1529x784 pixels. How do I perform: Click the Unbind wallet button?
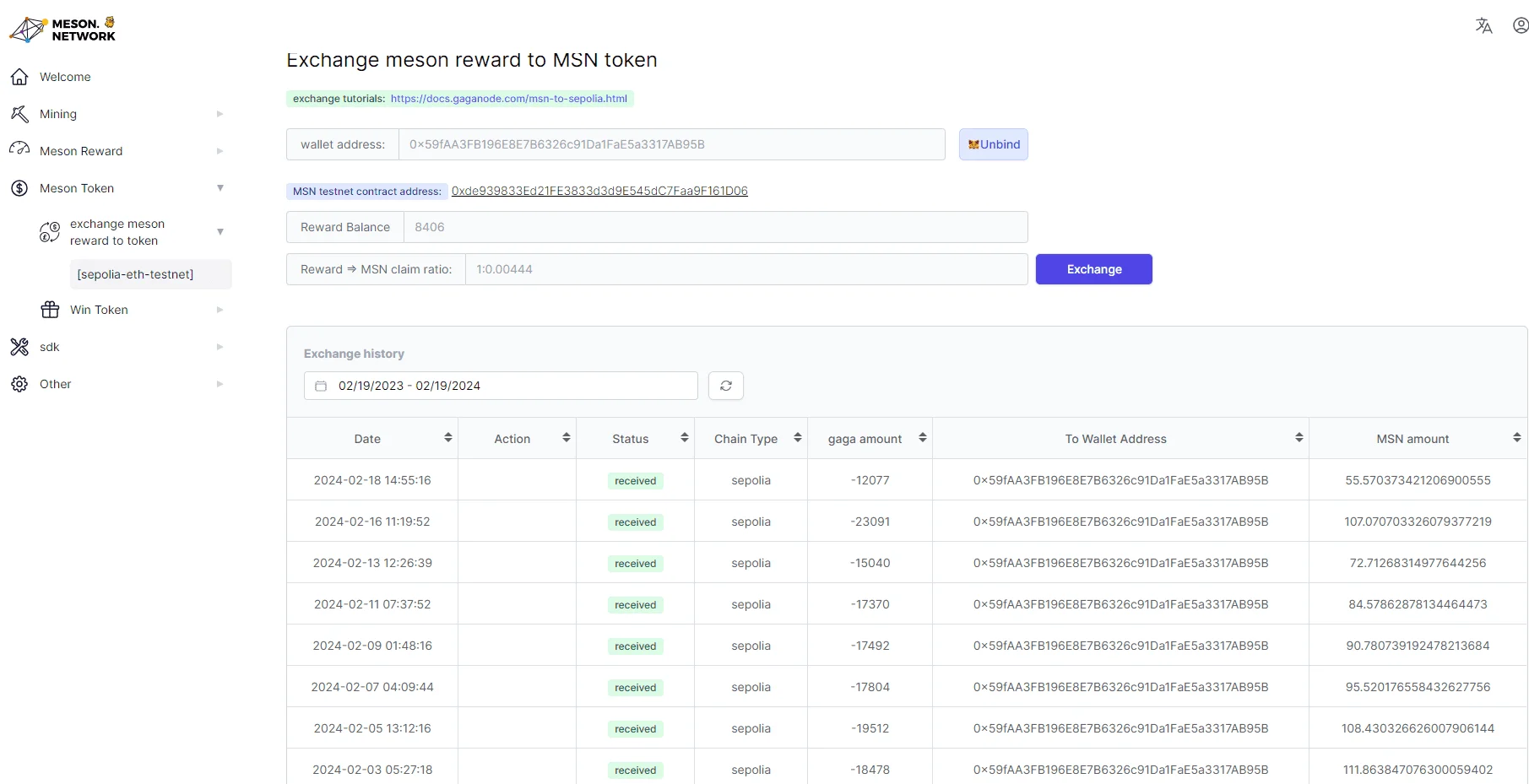pyautogui.click(x=994, y=144)
